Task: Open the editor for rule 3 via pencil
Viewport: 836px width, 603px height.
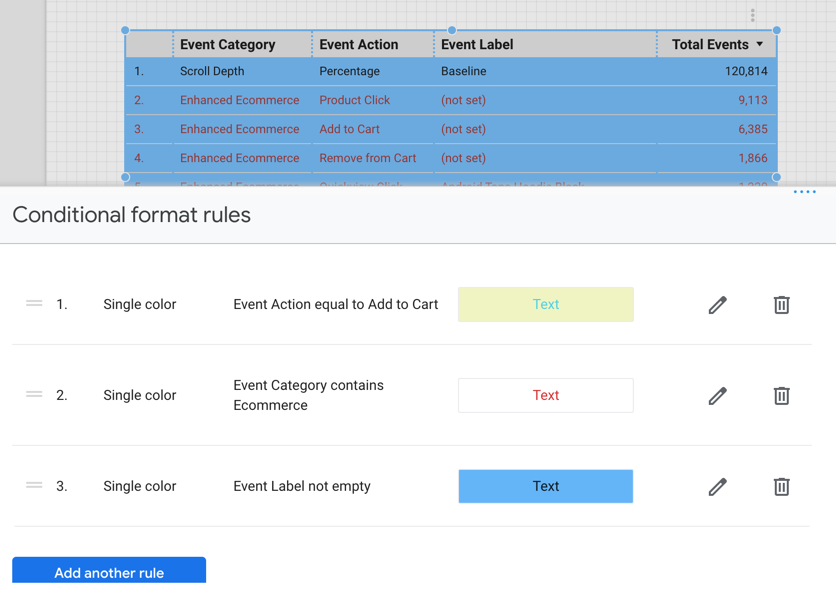Action: point(717,486)
